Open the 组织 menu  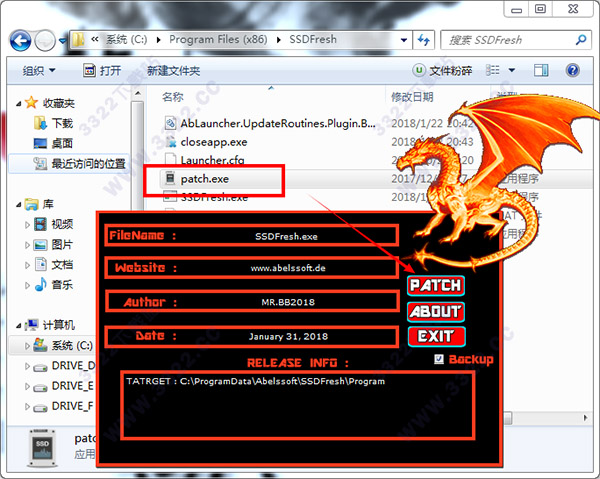coord(39,70)
